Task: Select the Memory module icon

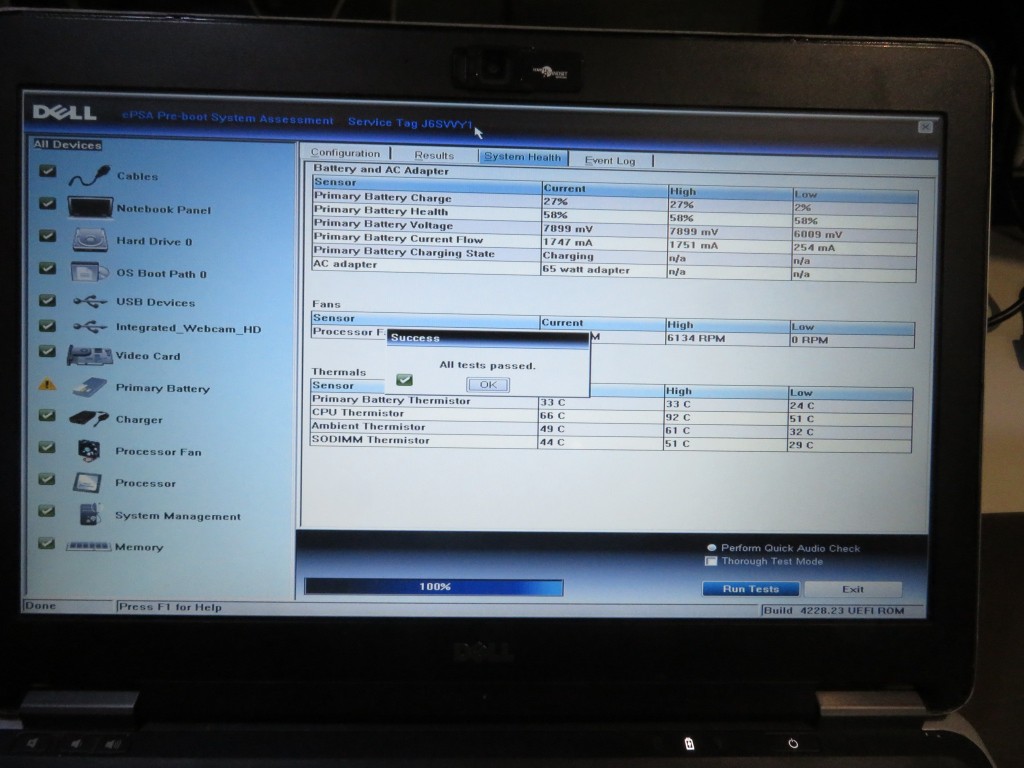Action: [88, 546]
